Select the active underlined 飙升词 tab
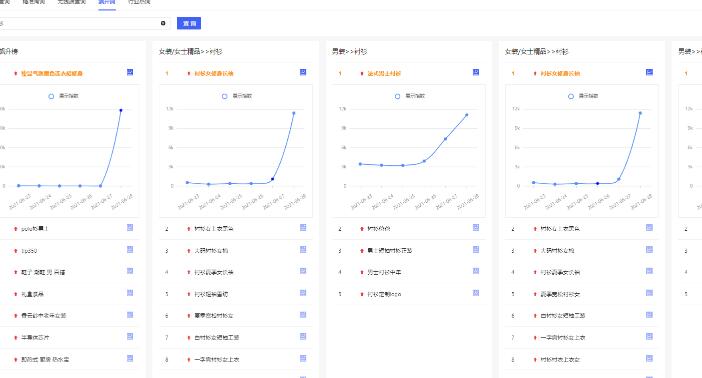Viewport: 702px width, 378px height. tap(107, 2)
